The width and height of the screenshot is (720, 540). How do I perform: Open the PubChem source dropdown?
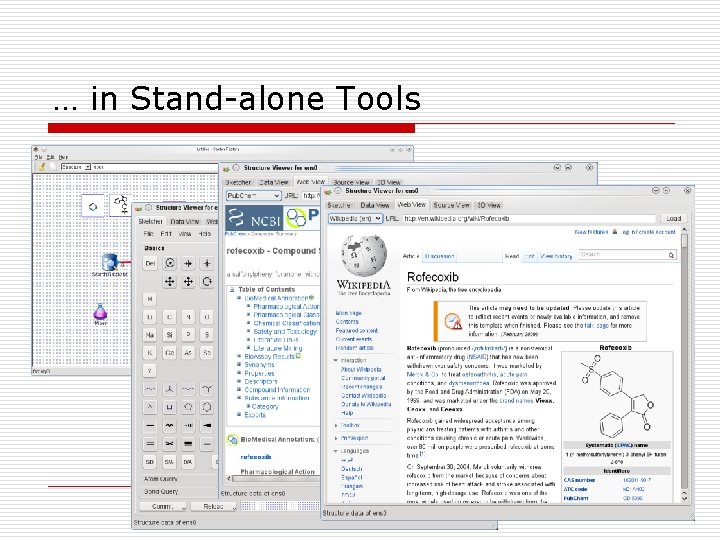point(253,196)
